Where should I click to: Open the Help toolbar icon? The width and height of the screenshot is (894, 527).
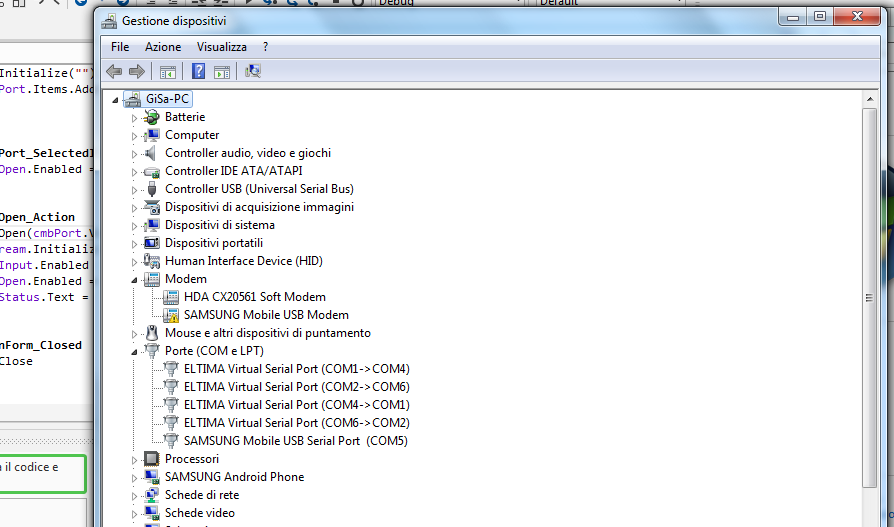198,71
